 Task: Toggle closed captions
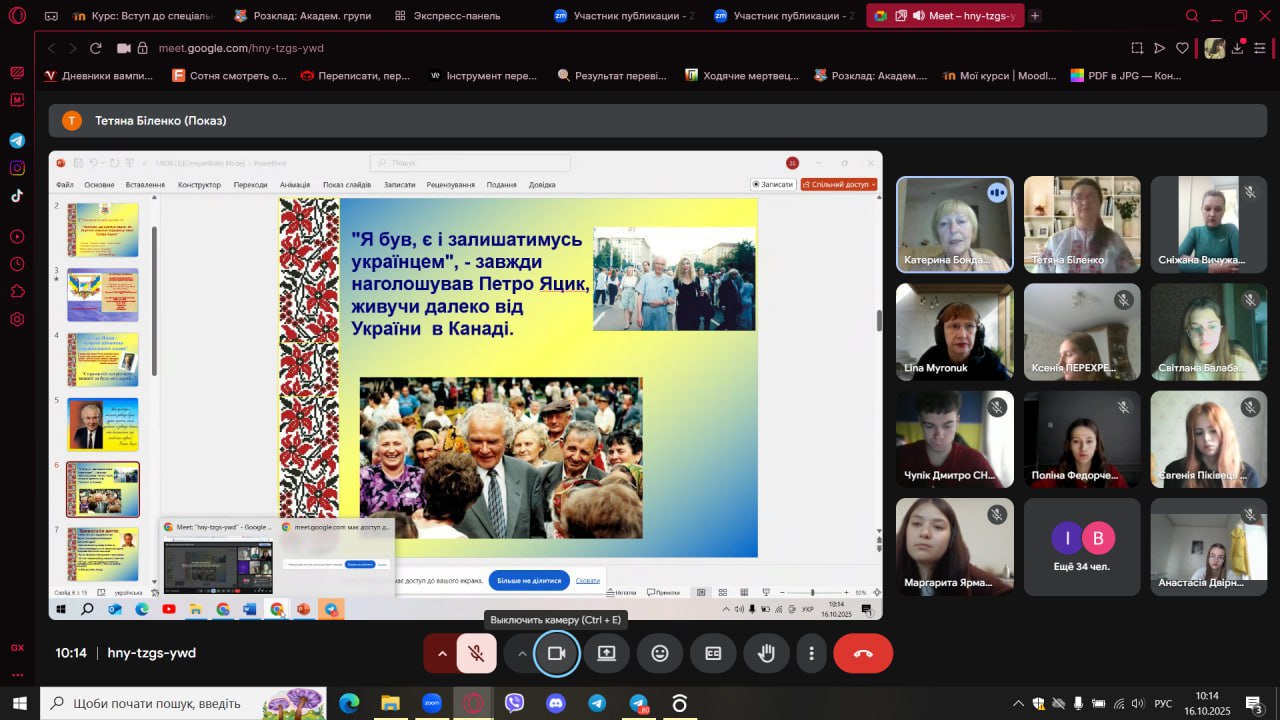click(x=713, y=653)
